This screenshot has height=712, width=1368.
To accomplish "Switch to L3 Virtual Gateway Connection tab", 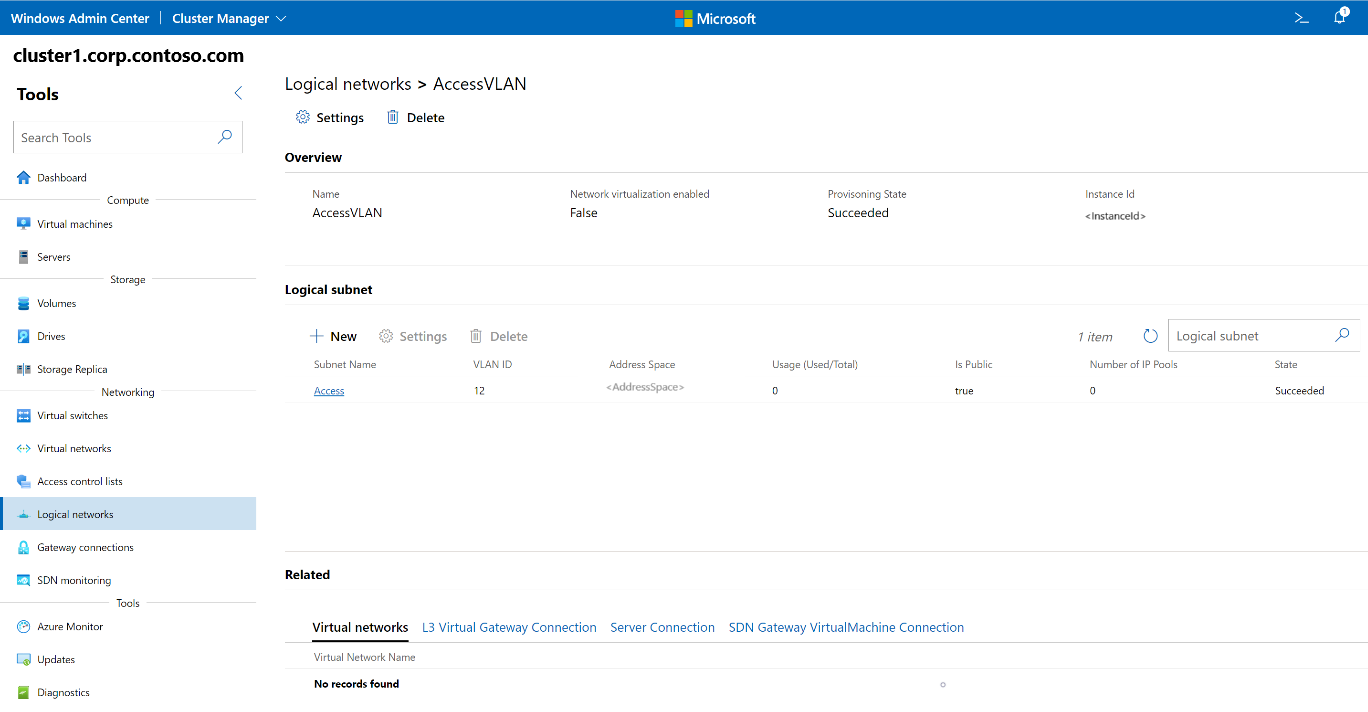I will [x=509, y=628].
